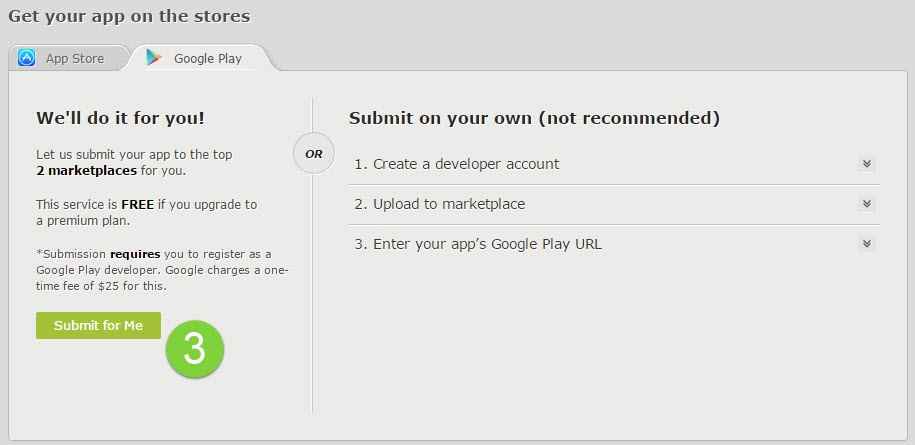The width and height of the screenshot is (915, 445).
Task: Click the We'll do it for you heading
Action: [120, 118]
